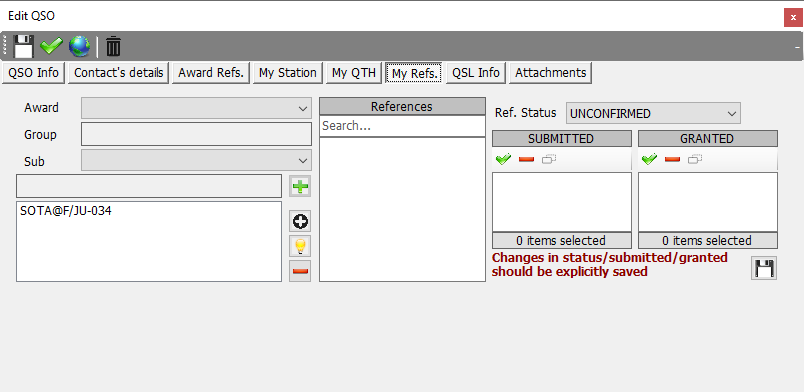Click the green checkmark toolbar icon
The height and width of the screenshot is (392, 804).
pos(51,47)
